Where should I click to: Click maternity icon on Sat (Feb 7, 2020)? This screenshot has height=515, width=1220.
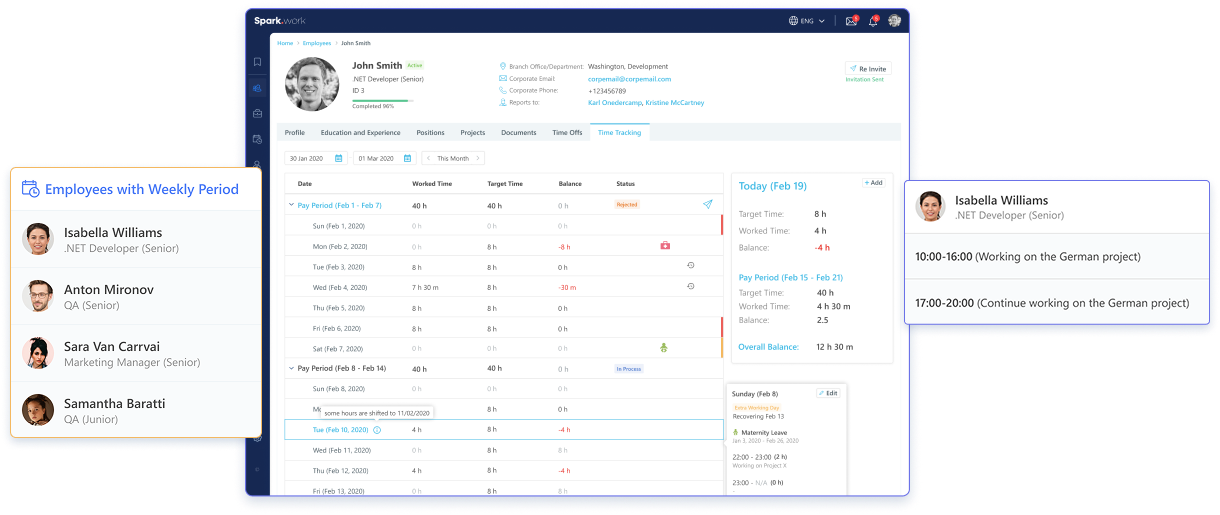click(x=662, y=348)
